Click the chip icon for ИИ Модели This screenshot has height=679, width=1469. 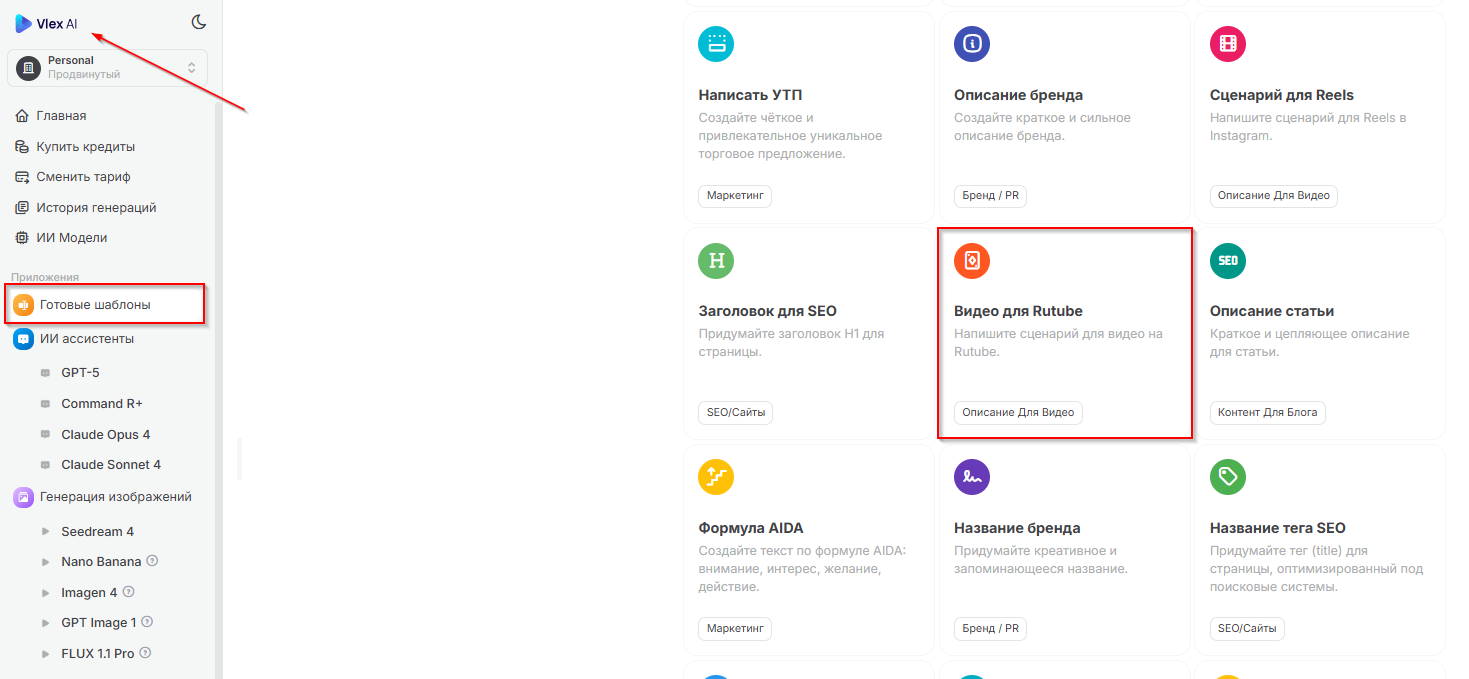[x=22, y=238]
